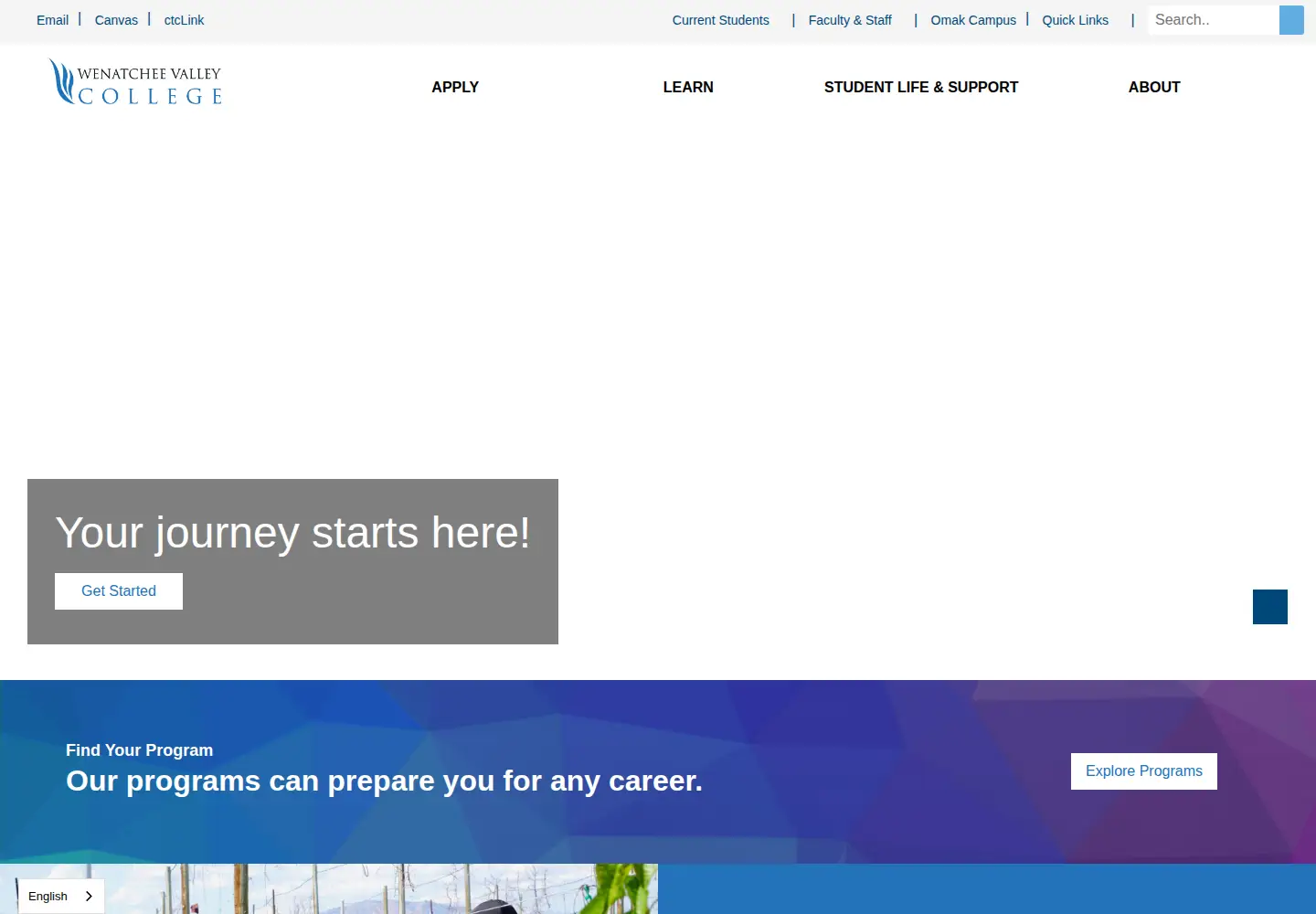Open the STUDENT LIFE & SUPPORT menu

pyautogui.click(x=921, y=87)
